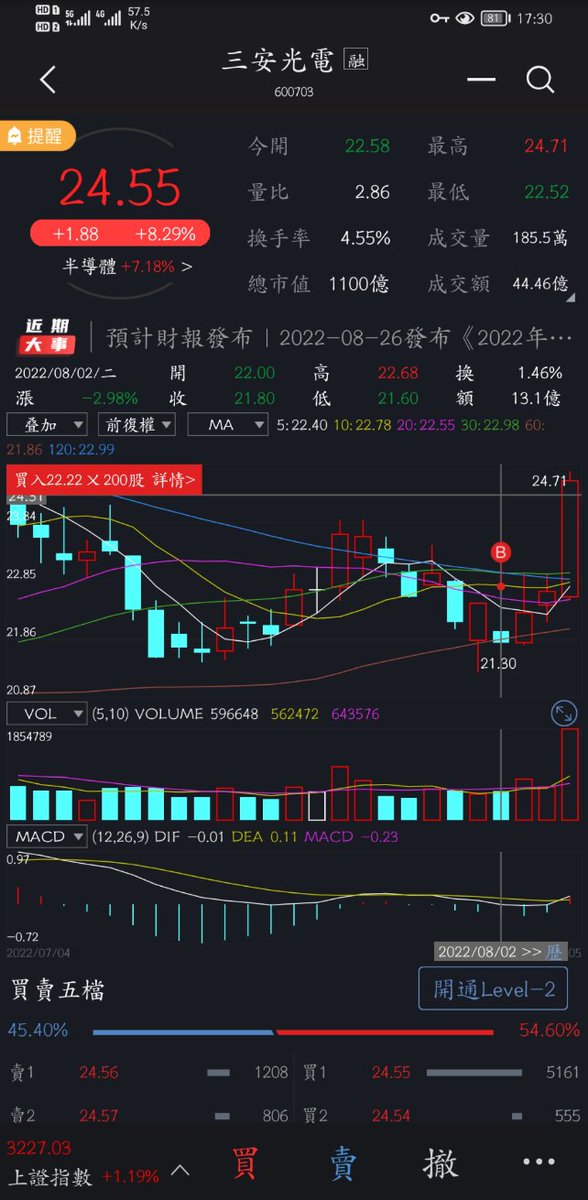Open the 前復權 adjustment dropdown
The height and width of the screenshot is (1200, 588).
coord(138,425)
